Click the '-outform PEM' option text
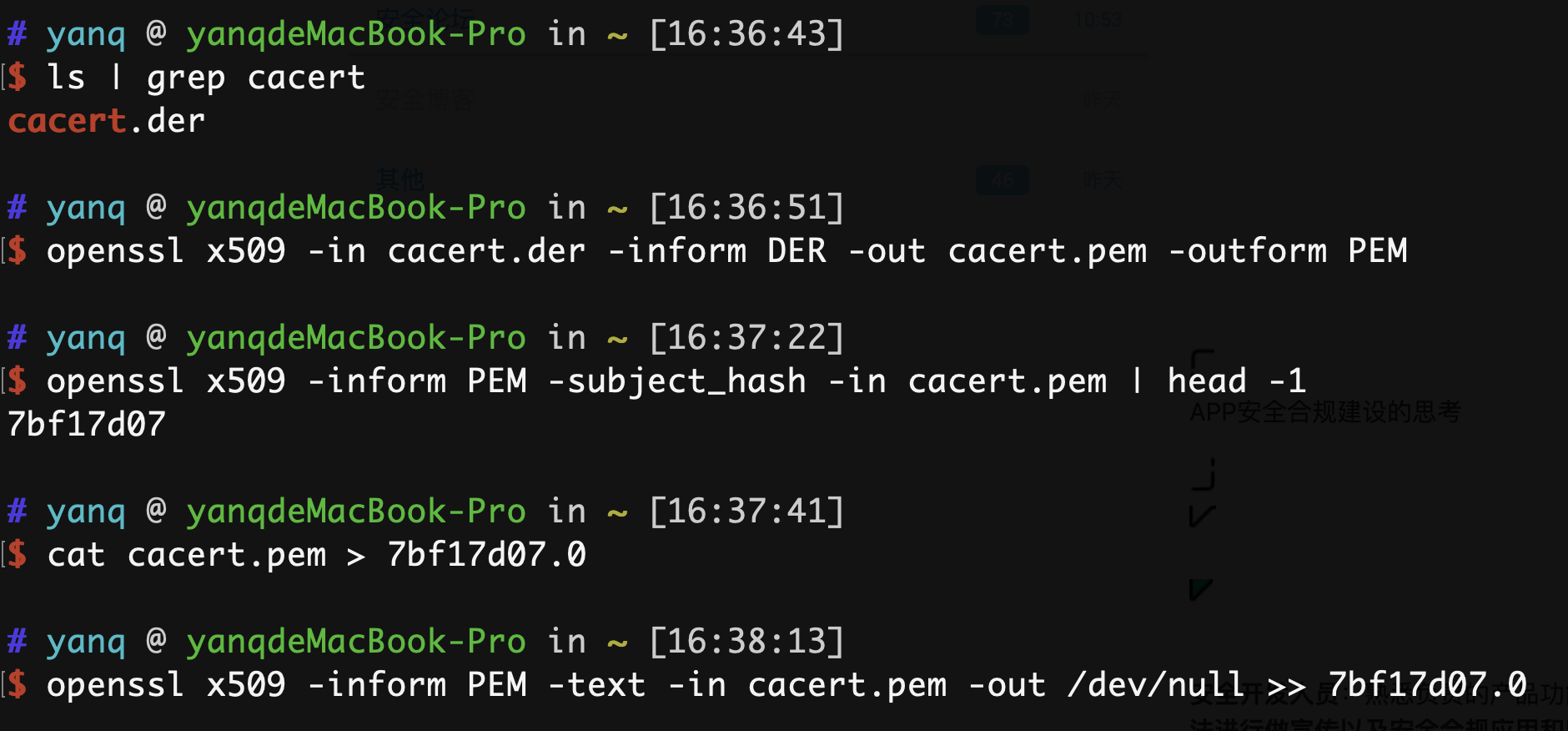This screenshot has height=731, width=1568. [1288, 251]
